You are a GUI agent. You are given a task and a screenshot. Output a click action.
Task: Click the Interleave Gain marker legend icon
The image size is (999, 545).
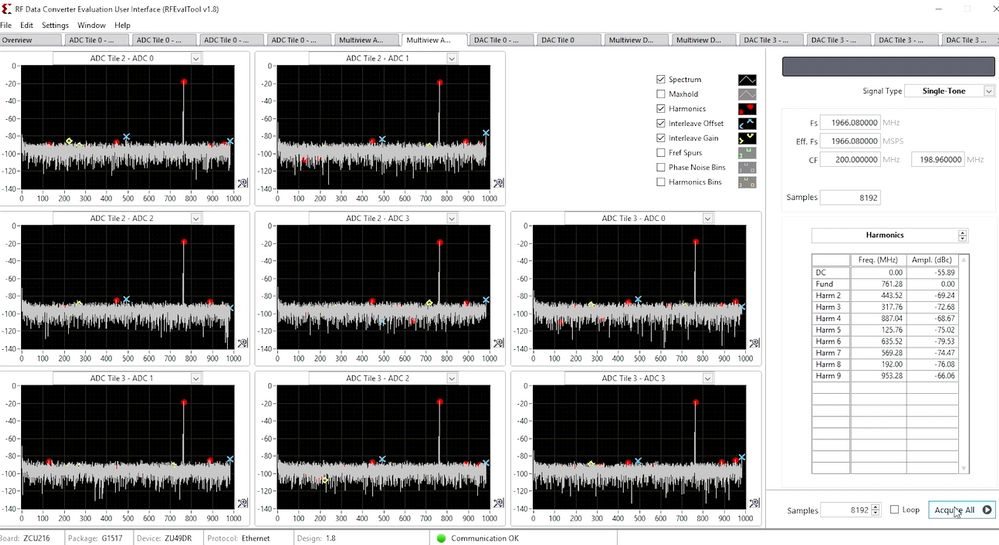point(747,138)
